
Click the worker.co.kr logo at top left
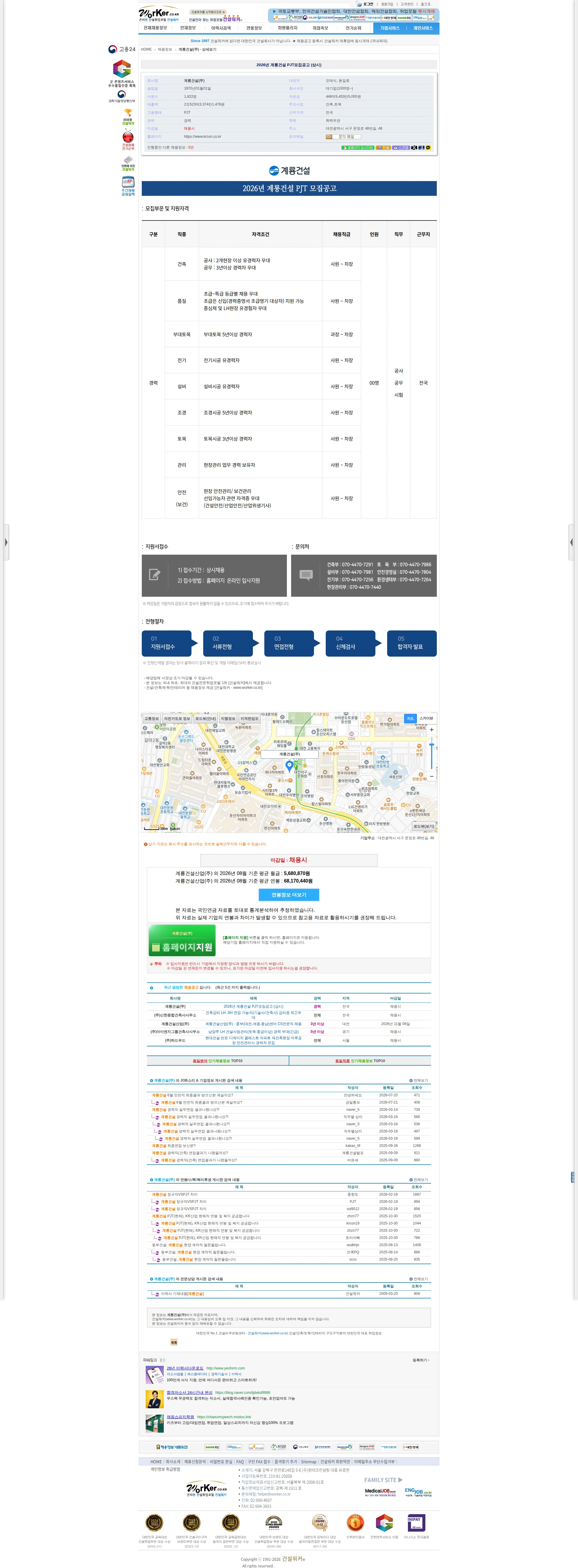(x=159, y=14)
